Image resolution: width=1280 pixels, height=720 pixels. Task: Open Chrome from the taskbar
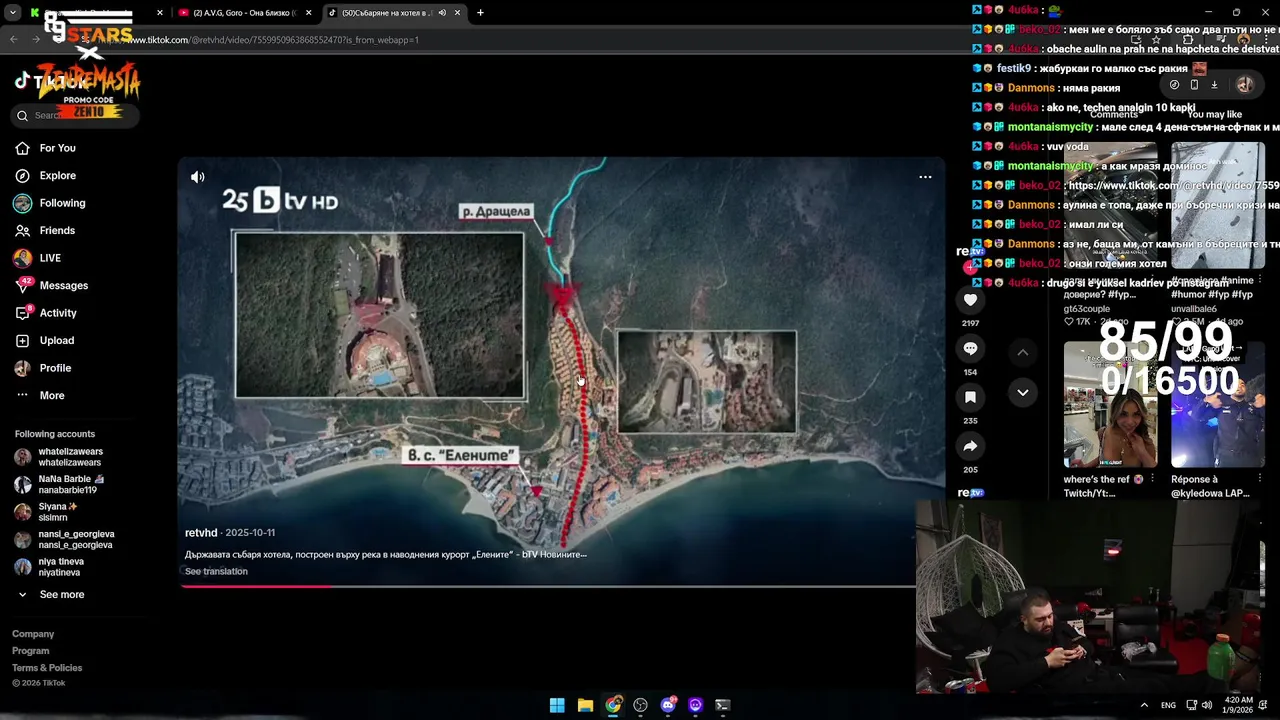[613, 705]
